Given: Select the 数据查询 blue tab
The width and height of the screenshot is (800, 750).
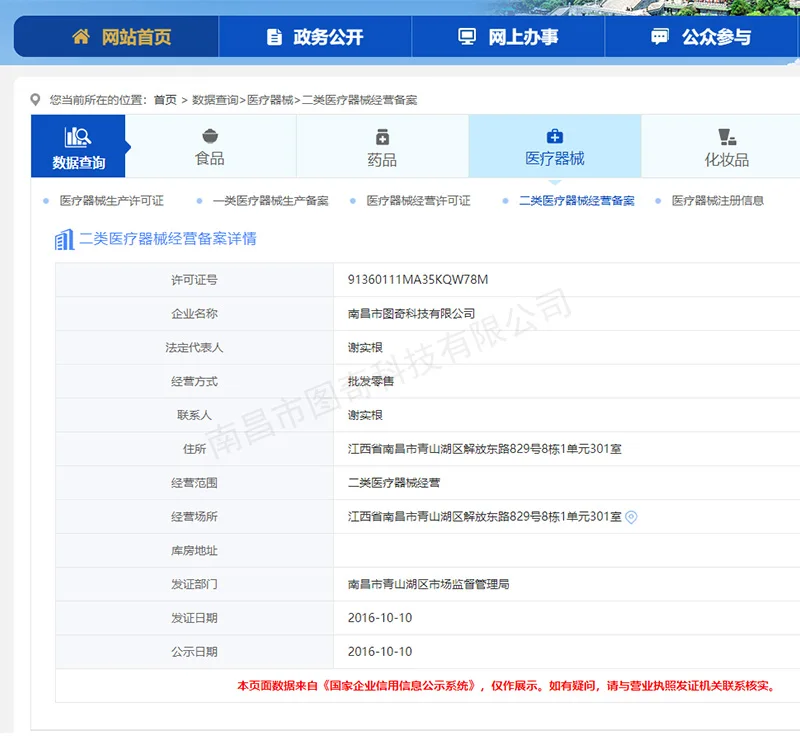Looking at the screenshot, I should tap(78, 146).
